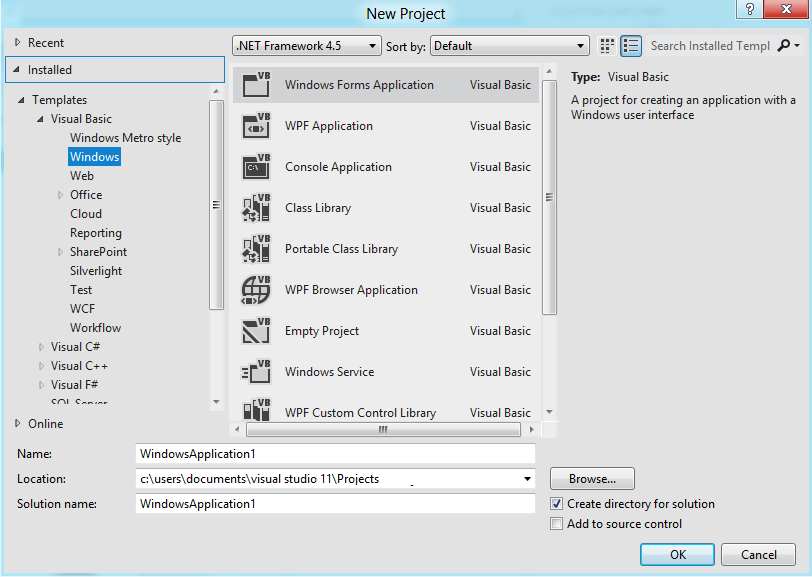Click the Class Library template icon
The width and height of the screenshot is (812, 577).
[x=256, y=208]
